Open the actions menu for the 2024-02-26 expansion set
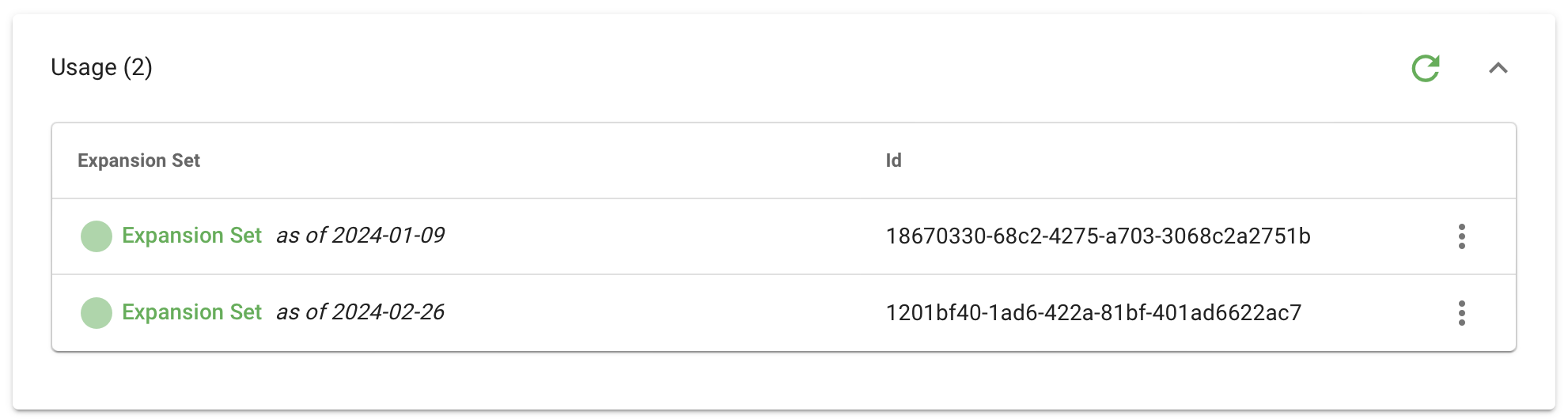The height and width of the screenshot is (419, 1568). pos(1461,313)
